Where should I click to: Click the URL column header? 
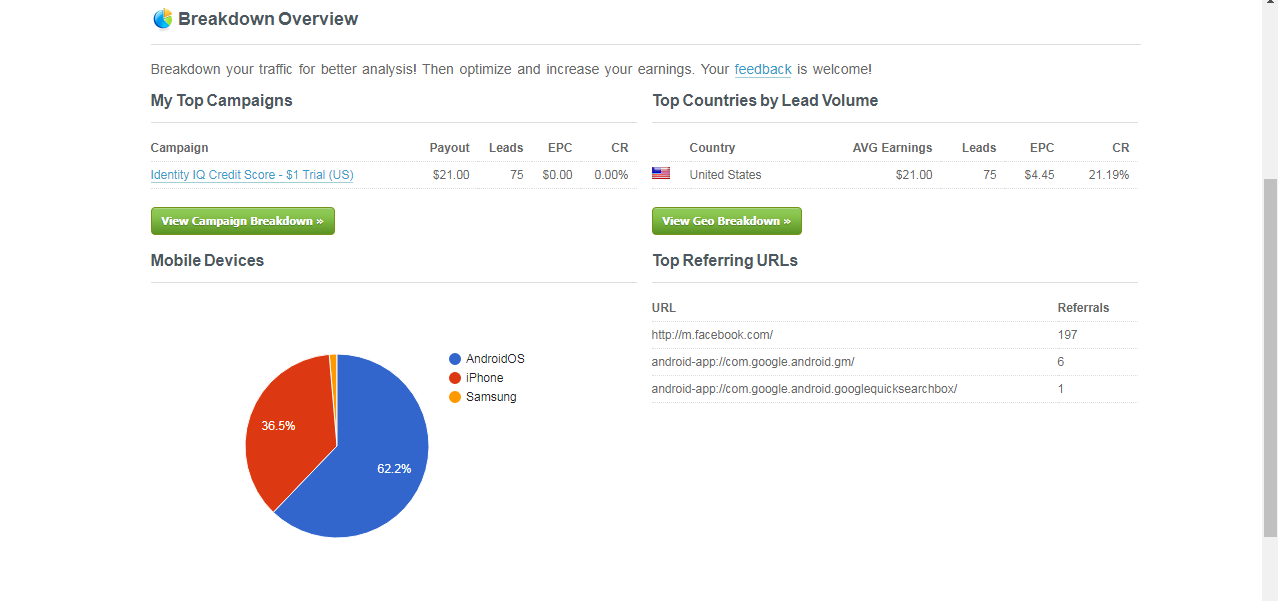664,308
